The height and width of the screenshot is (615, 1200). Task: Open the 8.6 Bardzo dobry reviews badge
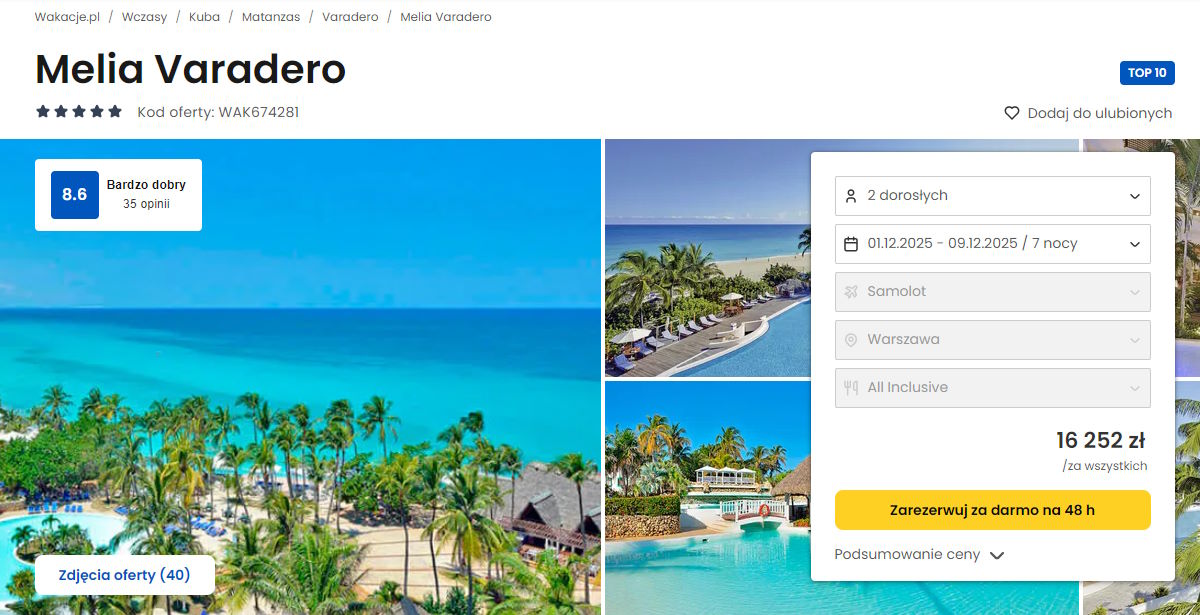118,195
